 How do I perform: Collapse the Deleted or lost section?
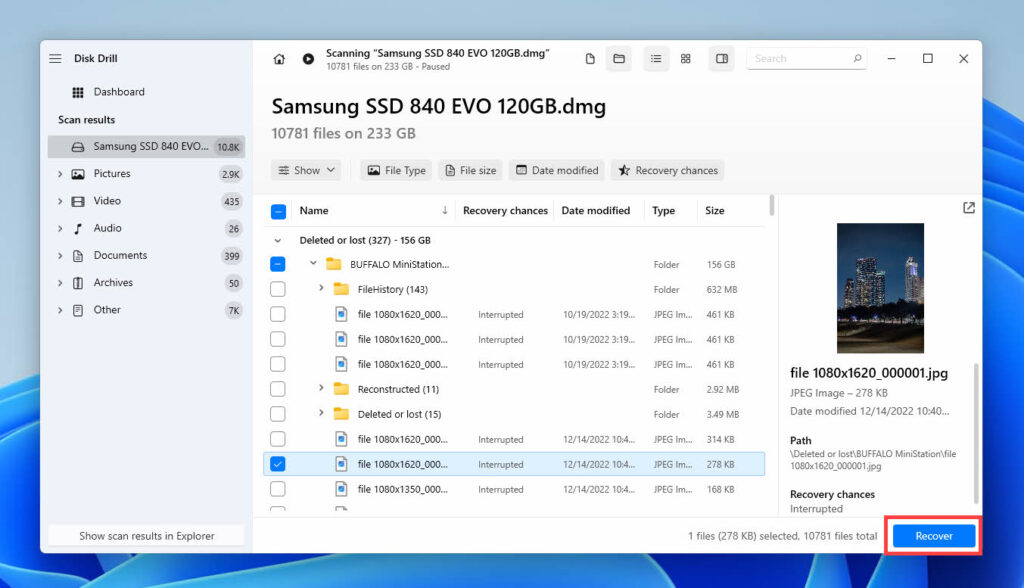pyautogui.click(x=277, y=239)
